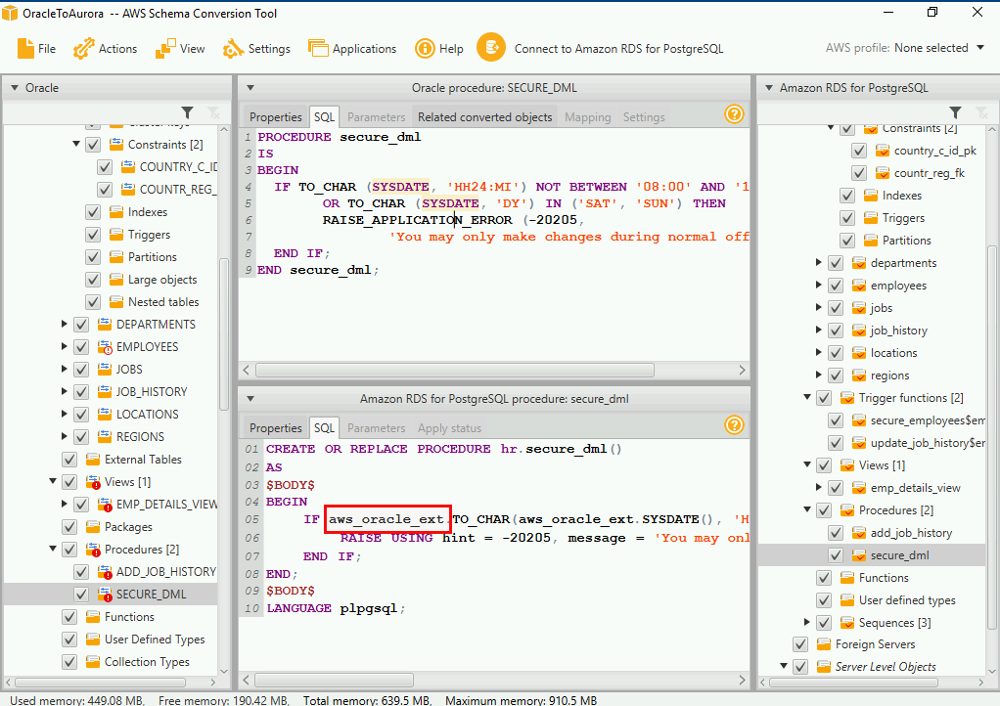Screen dimensions: 1000x706
Task: Click the orange database connect icon
Action: click(491, 48)
